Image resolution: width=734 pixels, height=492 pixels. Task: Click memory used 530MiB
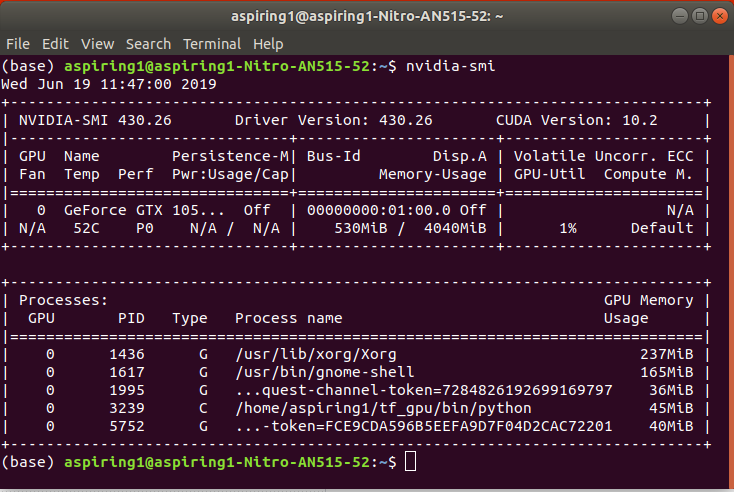pyautogui.click(x=361, y=228)
